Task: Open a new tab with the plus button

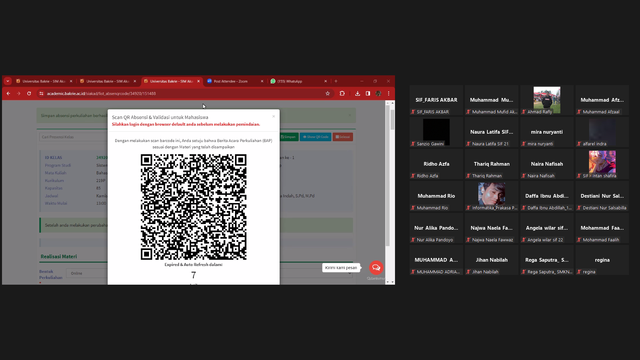Action: pos(336,81)
